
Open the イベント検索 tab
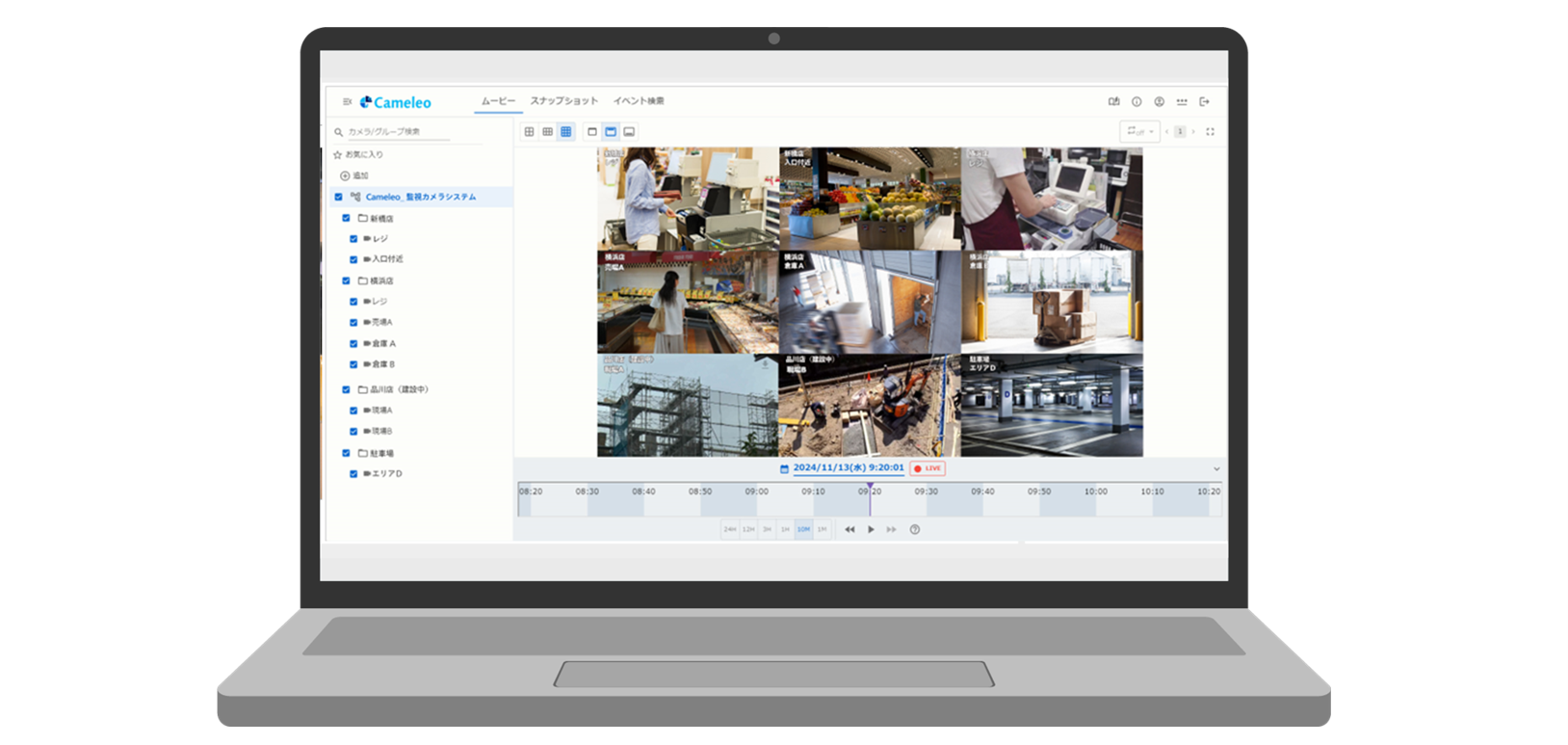[639, 101]
